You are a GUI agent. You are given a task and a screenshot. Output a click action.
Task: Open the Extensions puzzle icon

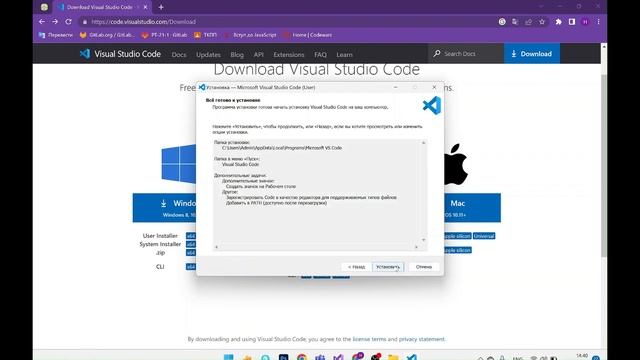tap(558, 22)
